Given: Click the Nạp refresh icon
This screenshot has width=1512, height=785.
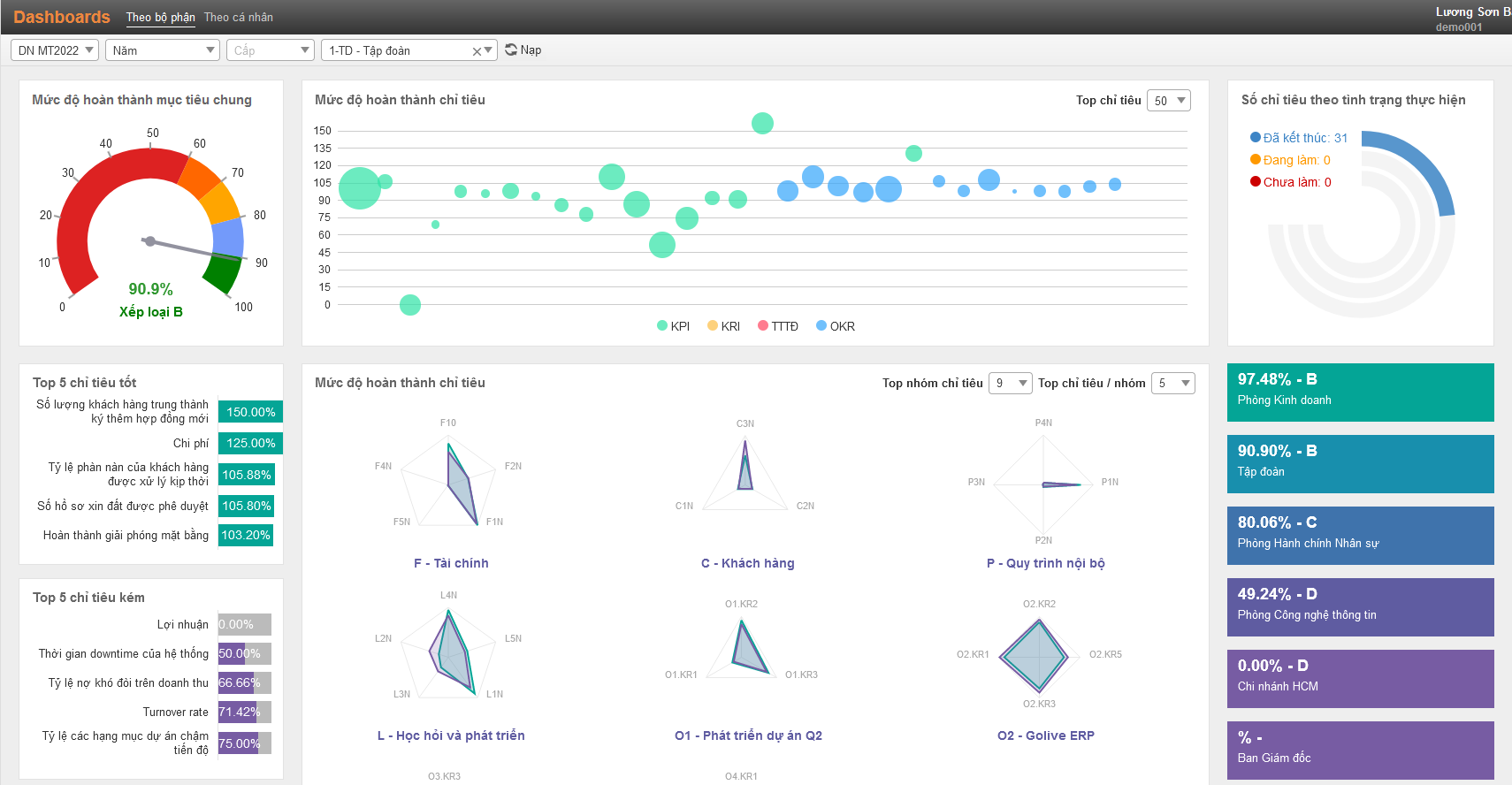Looking at the screenshot, I should (511, 50).
